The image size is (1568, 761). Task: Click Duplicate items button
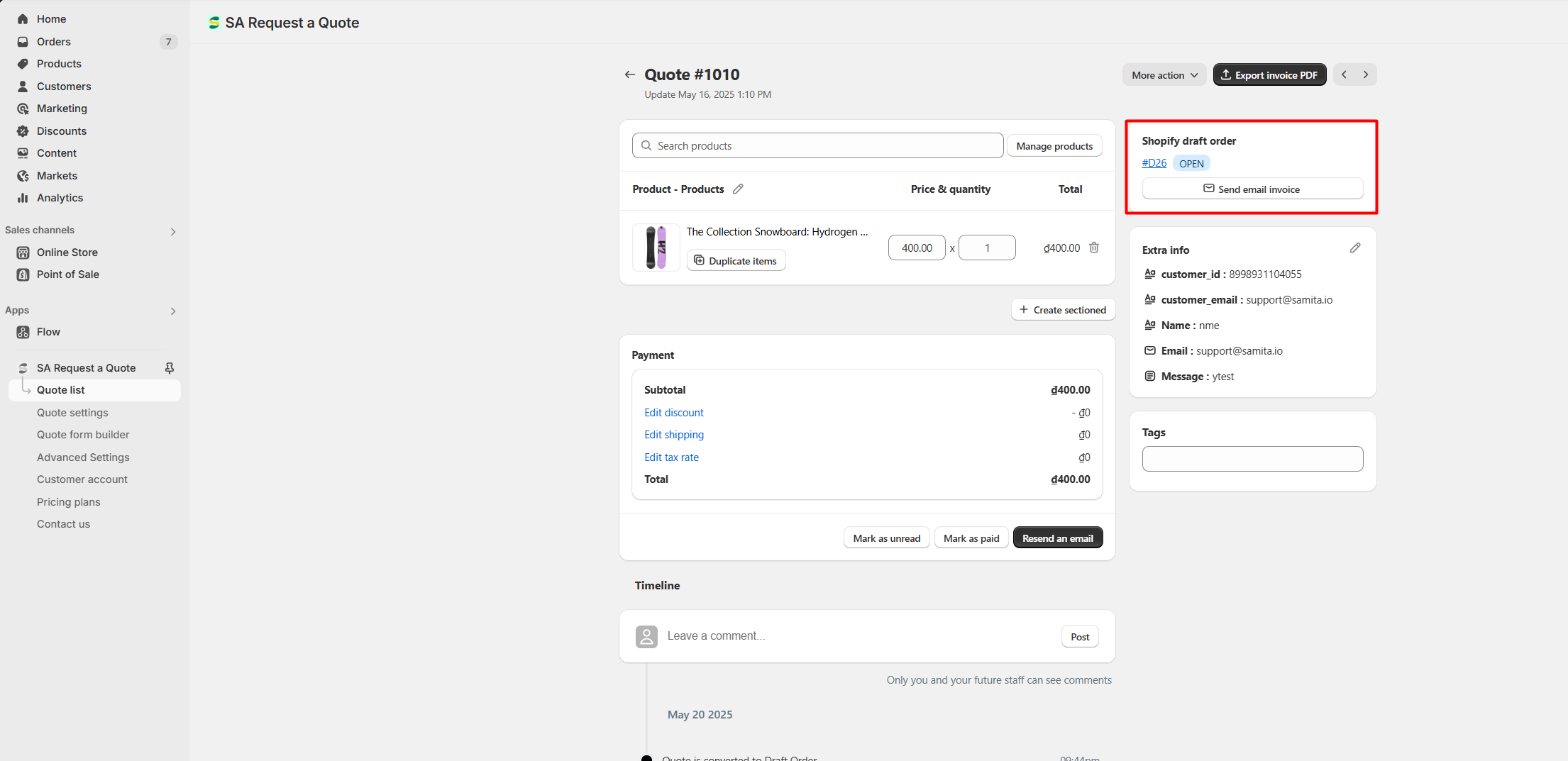click(736, 261)
